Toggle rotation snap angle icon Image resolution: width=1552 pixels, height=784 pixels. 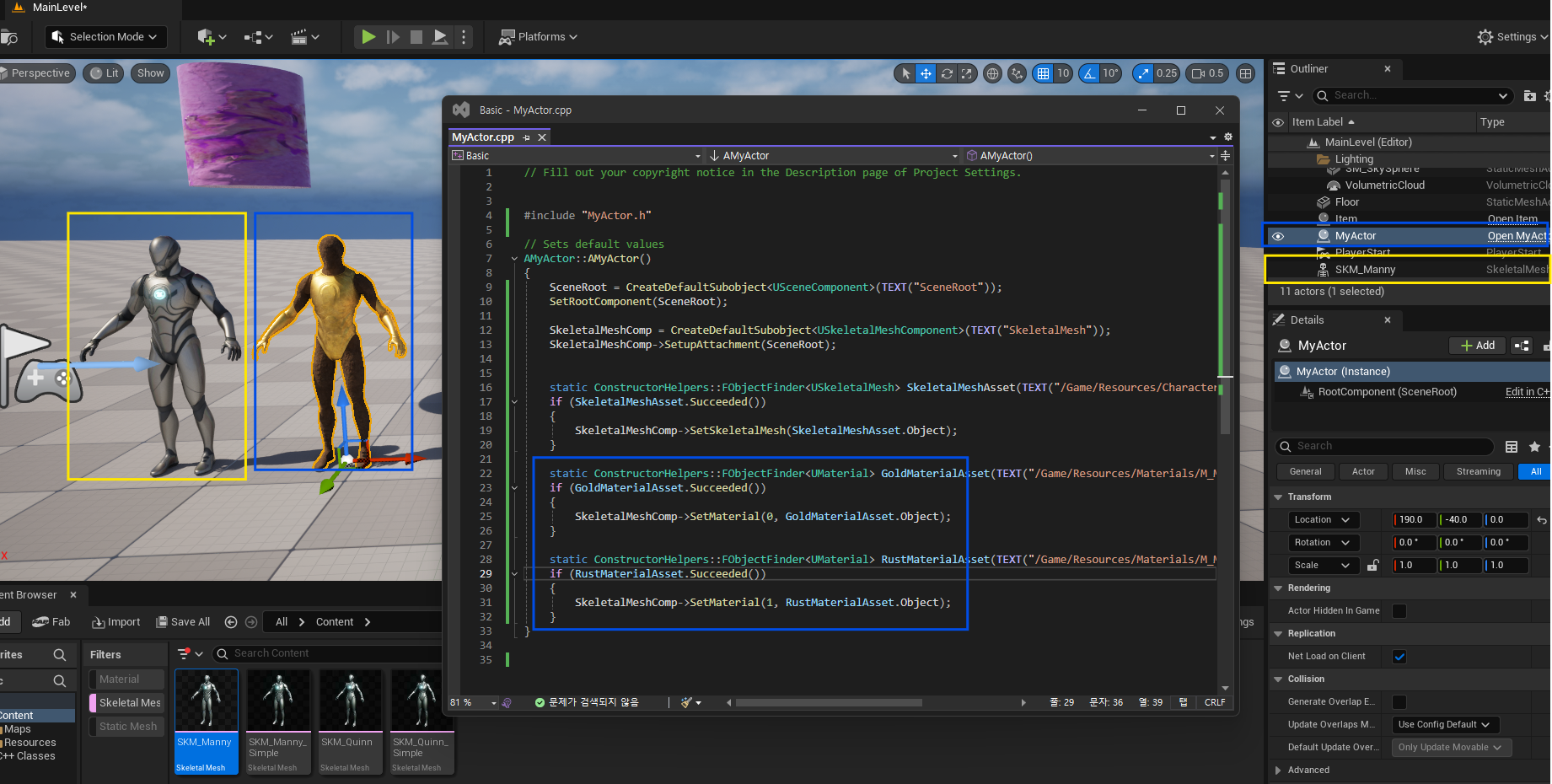click(1090, 73)
